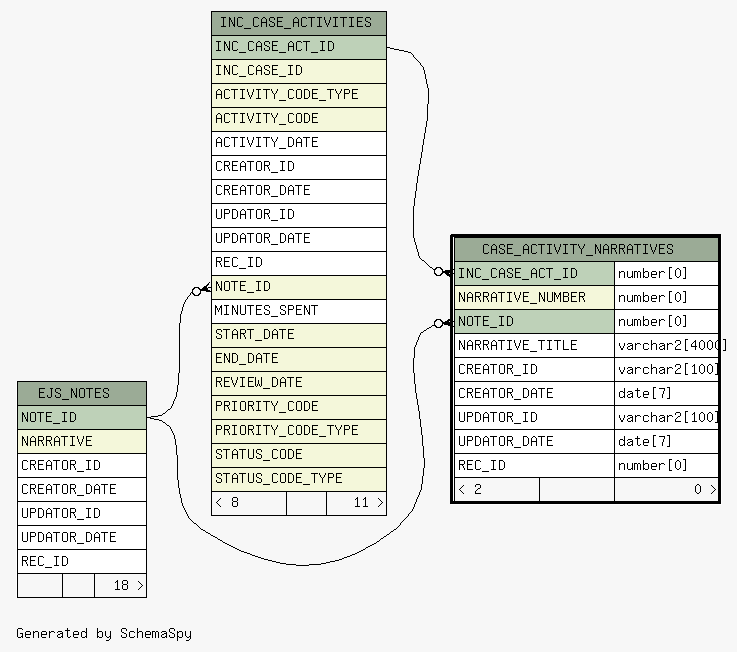Click the '< 8' parents count in INC_CASE_ACTIVITIES
The width and height of the screenshot is (737, 652).
248,503
